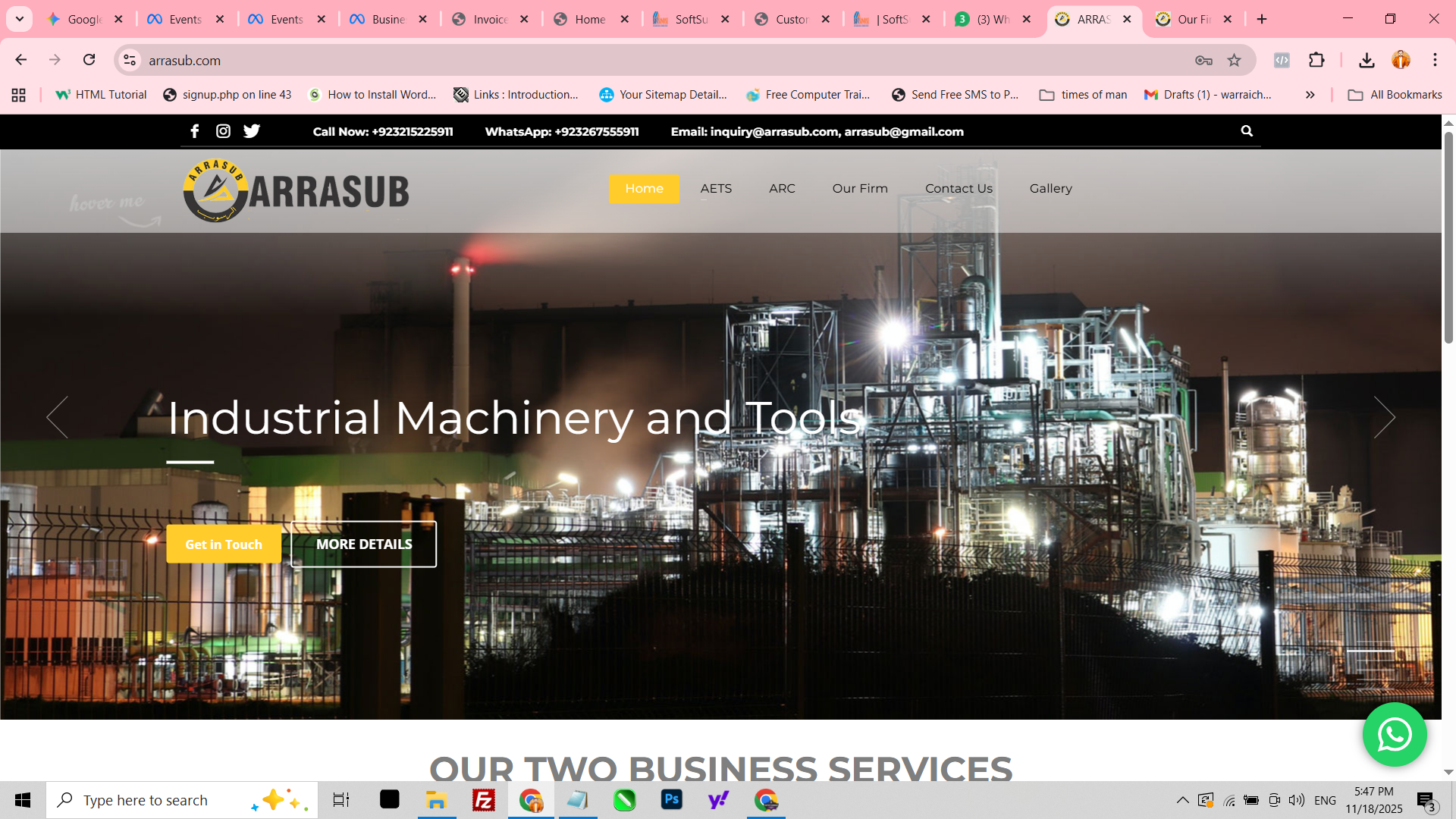Launch Photoshop from the taskbar
This screenshot has width=1456, height=819.
672,799
